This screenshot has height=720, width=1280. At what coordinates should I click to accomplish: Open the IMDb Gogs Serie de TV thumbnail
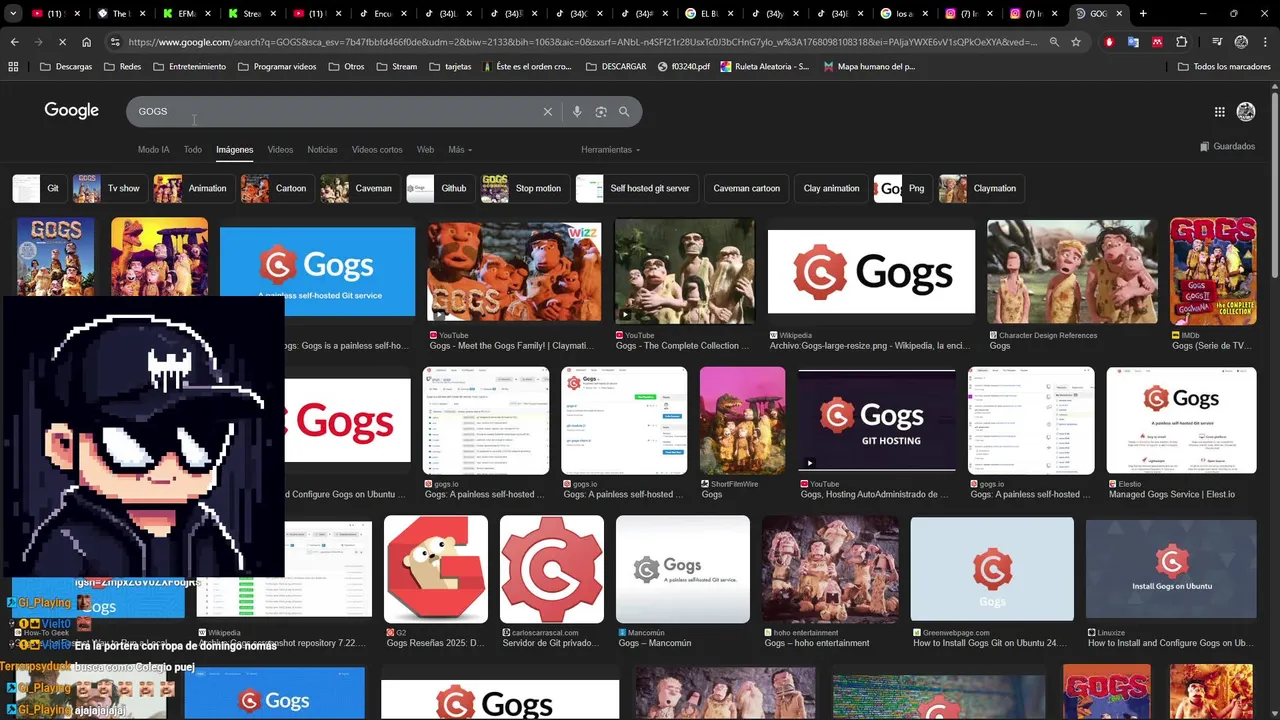[1213, 271]
